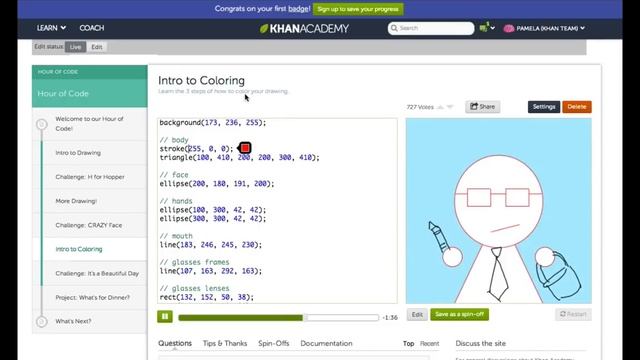Viewport: 640px width, 360px height.
Task: Click the Share button
Action: click(482, 107)
